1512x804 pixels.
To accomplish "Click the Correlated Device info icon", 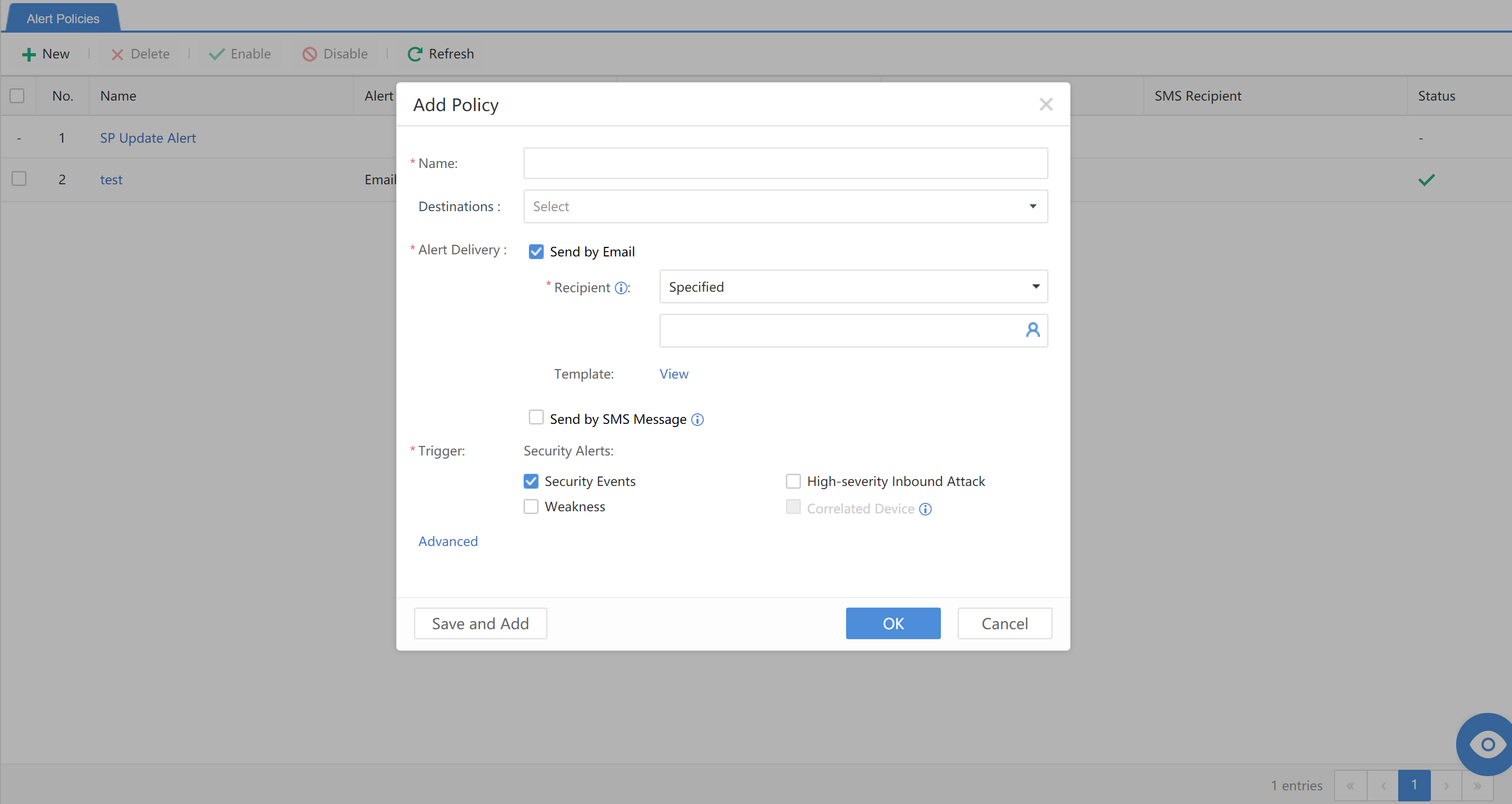I will (925, 509).
